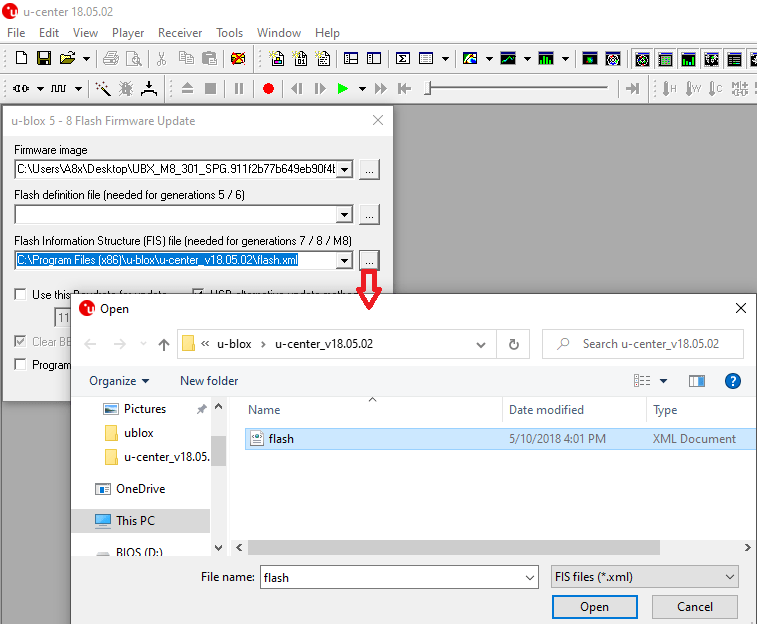Click the Hotstart receiver icon

click(669, 88)
